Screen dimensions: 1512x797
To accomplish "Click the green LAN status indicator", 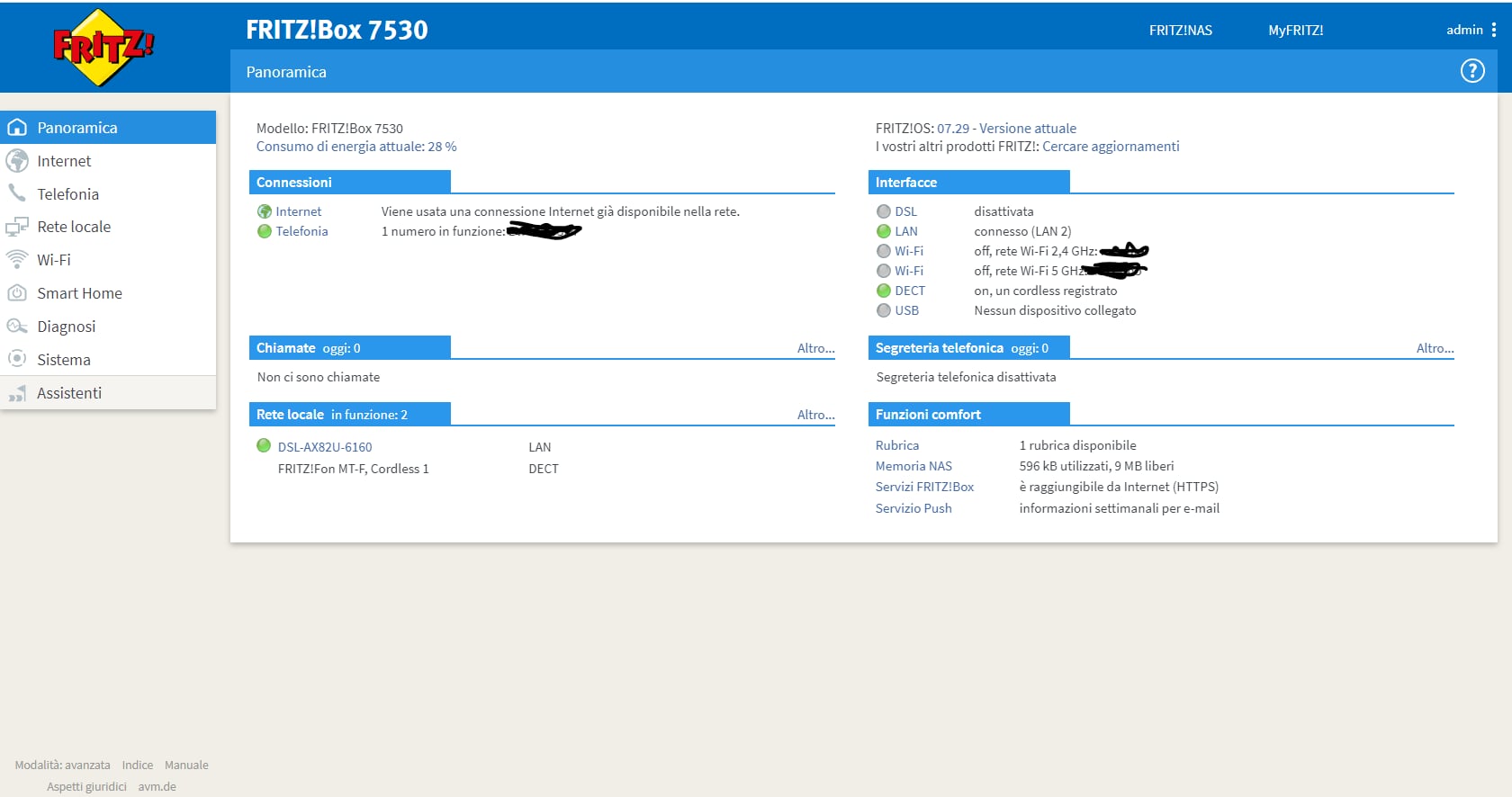I will click(x=884, y=231).
